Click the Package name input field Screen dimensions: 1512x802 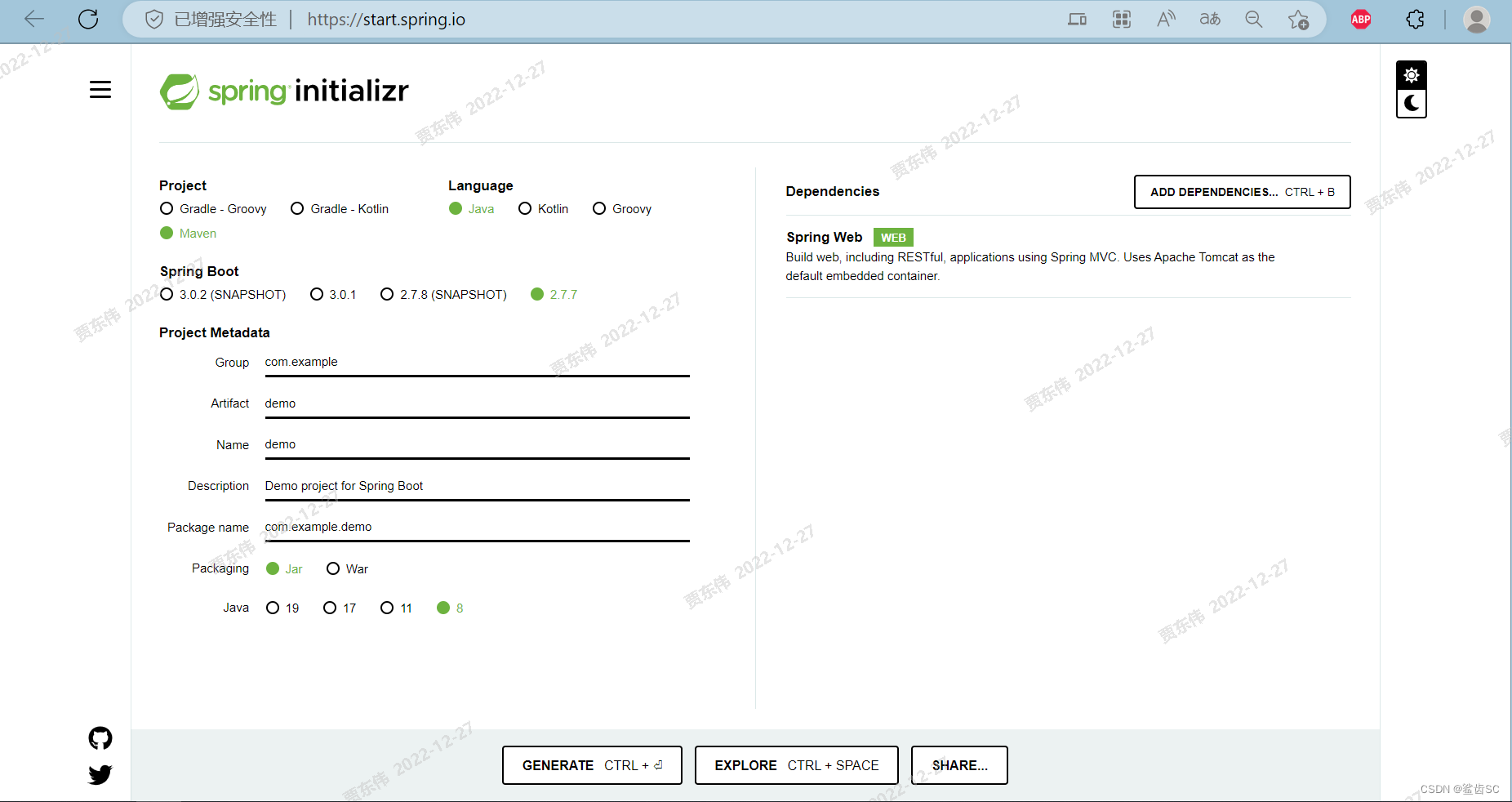[x=477, y=528]
